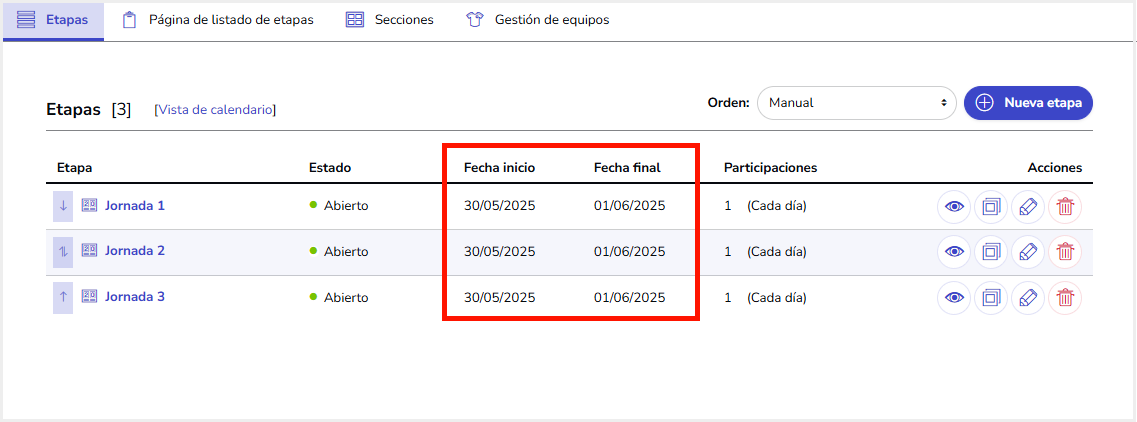The height and width of the screenshot is (422, 1137).
Task: Delete Jornada 1 with trash icon
Action: pos(1064,207)
